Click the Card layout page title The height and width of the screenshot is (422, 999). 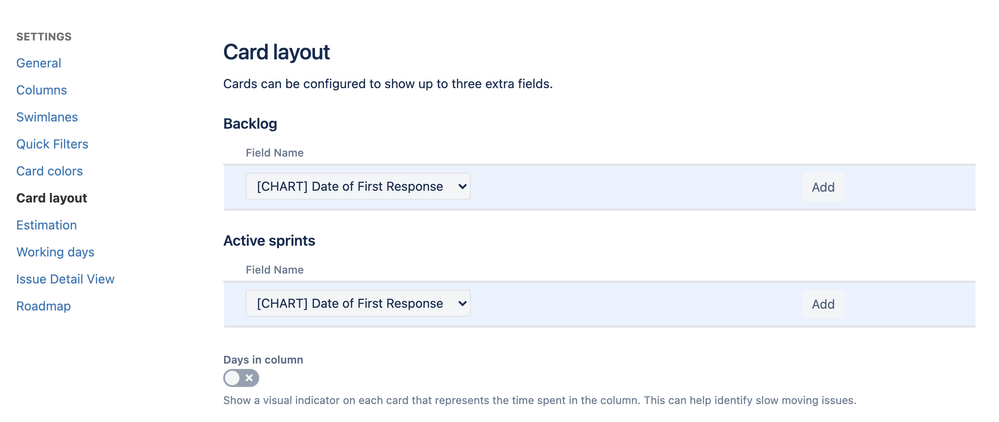[276, 52]
